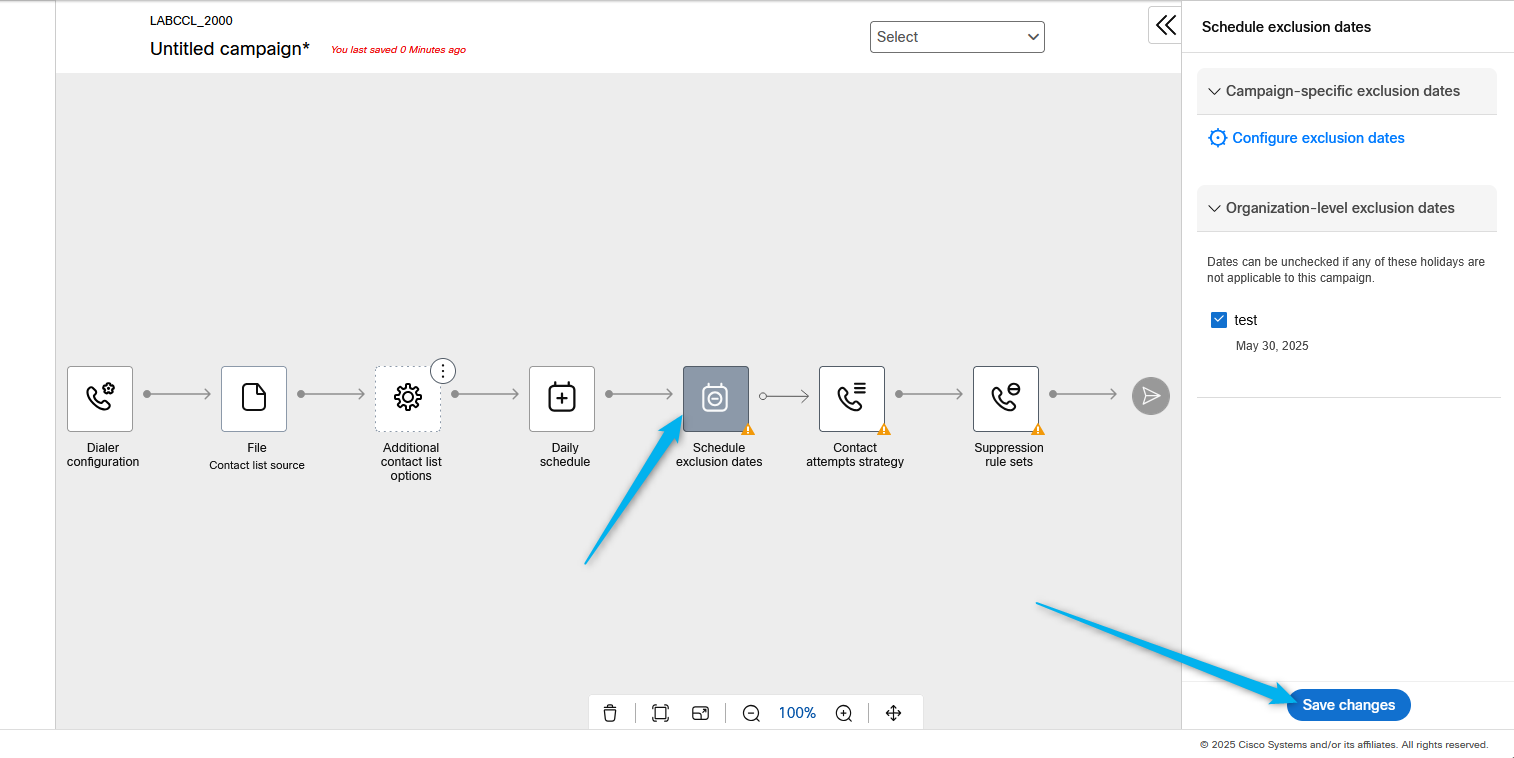1514x758 pixels.
Task: Open the File contact list source node
Action: click(254, 398)
